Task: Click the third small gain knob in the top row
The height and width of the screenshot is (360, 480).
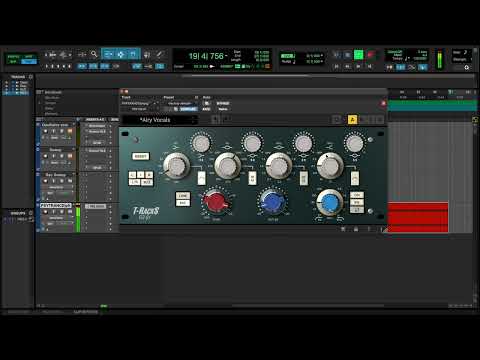Action: click(x=303, y=143)
